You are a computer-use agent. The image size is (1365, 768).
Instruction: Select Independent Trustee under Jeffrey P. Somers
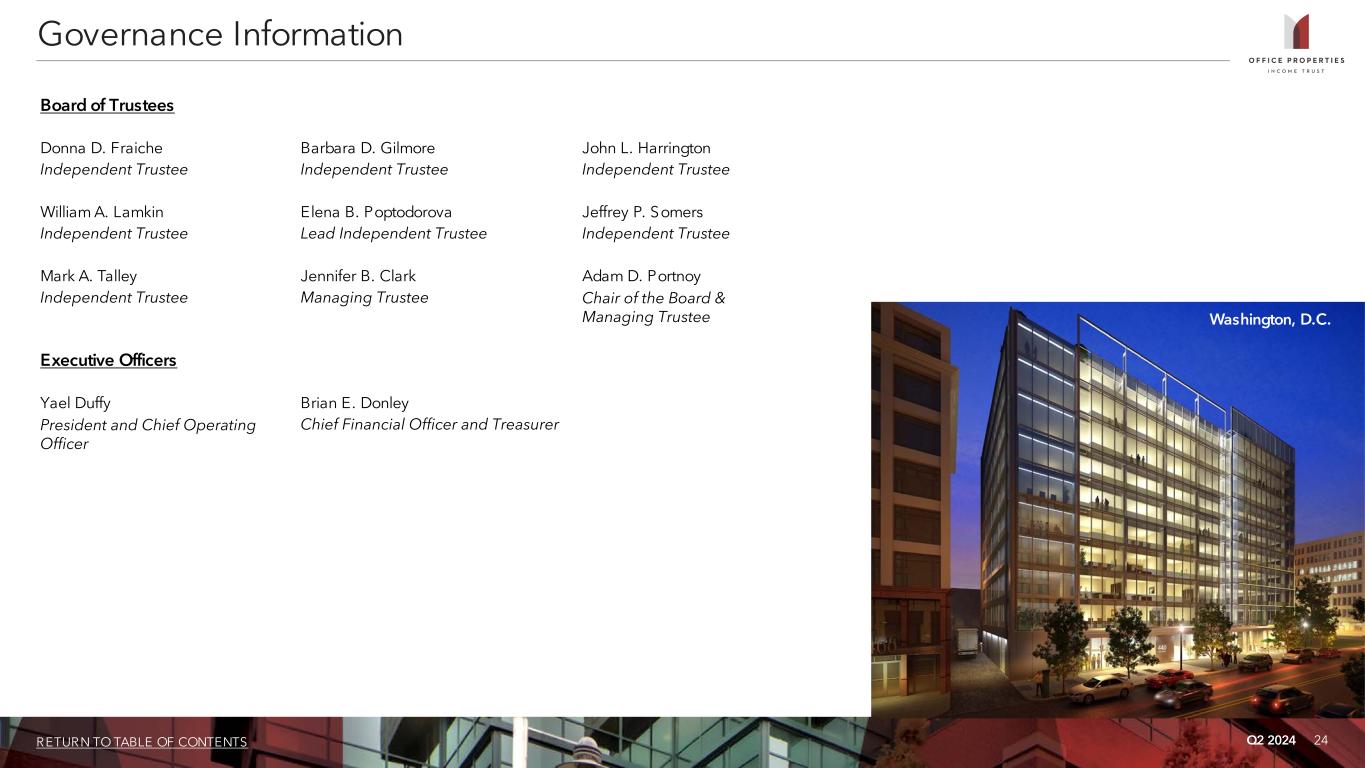click(656, 233)
